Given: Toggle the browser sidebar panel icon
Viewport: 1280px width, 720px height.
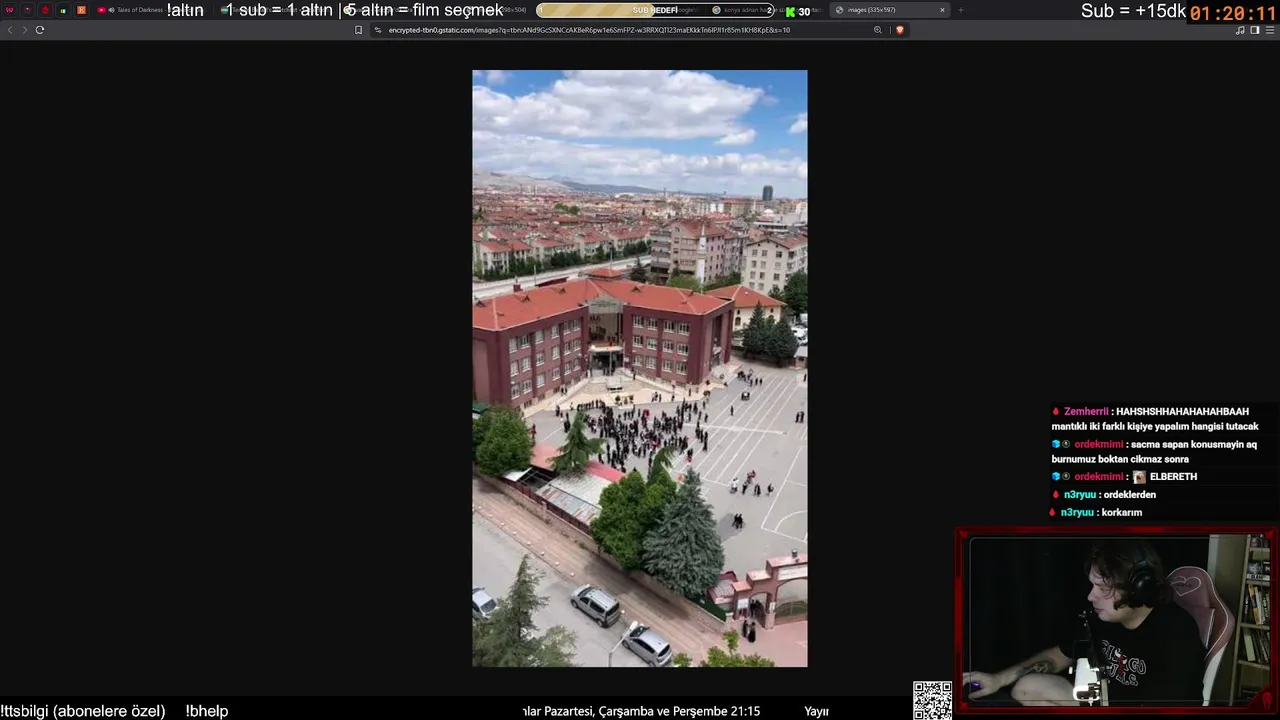Looking at the screenshot, I should 1255,30.
